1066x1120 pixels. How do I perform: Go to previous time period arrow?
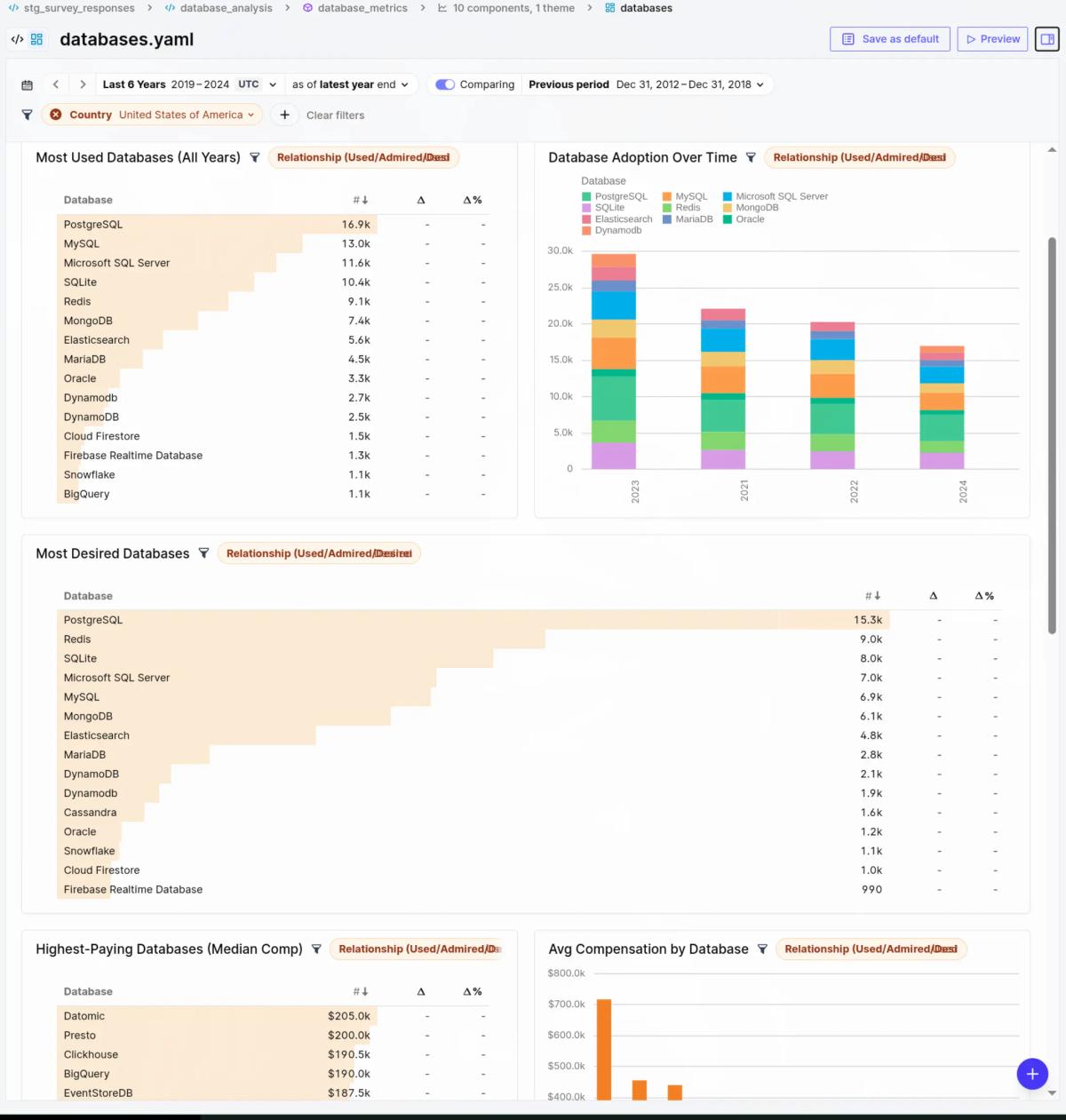point(56,84)
